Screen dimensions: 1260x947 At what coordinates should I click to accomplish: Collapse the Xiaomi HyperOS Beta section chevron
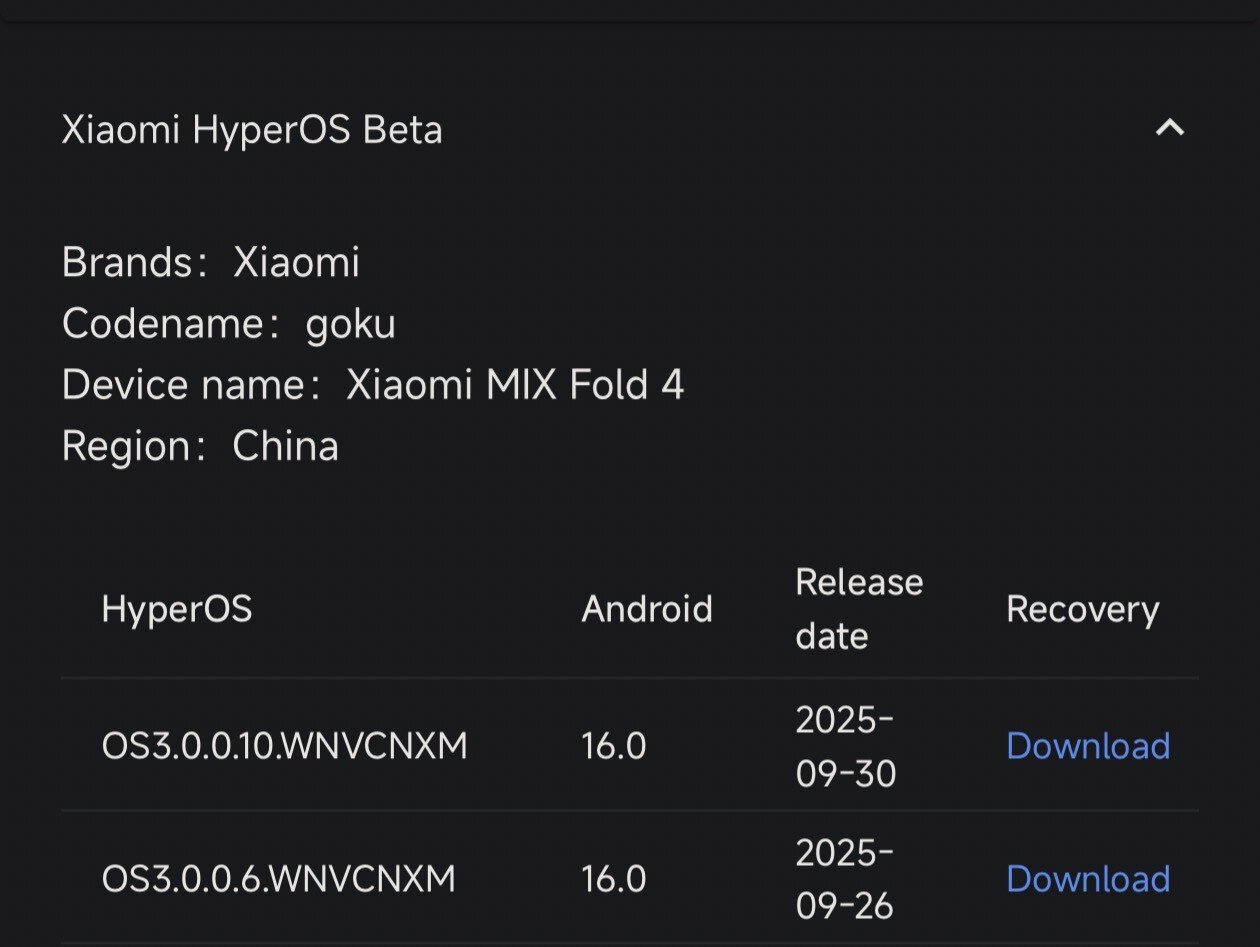[x=1169, y=129]
